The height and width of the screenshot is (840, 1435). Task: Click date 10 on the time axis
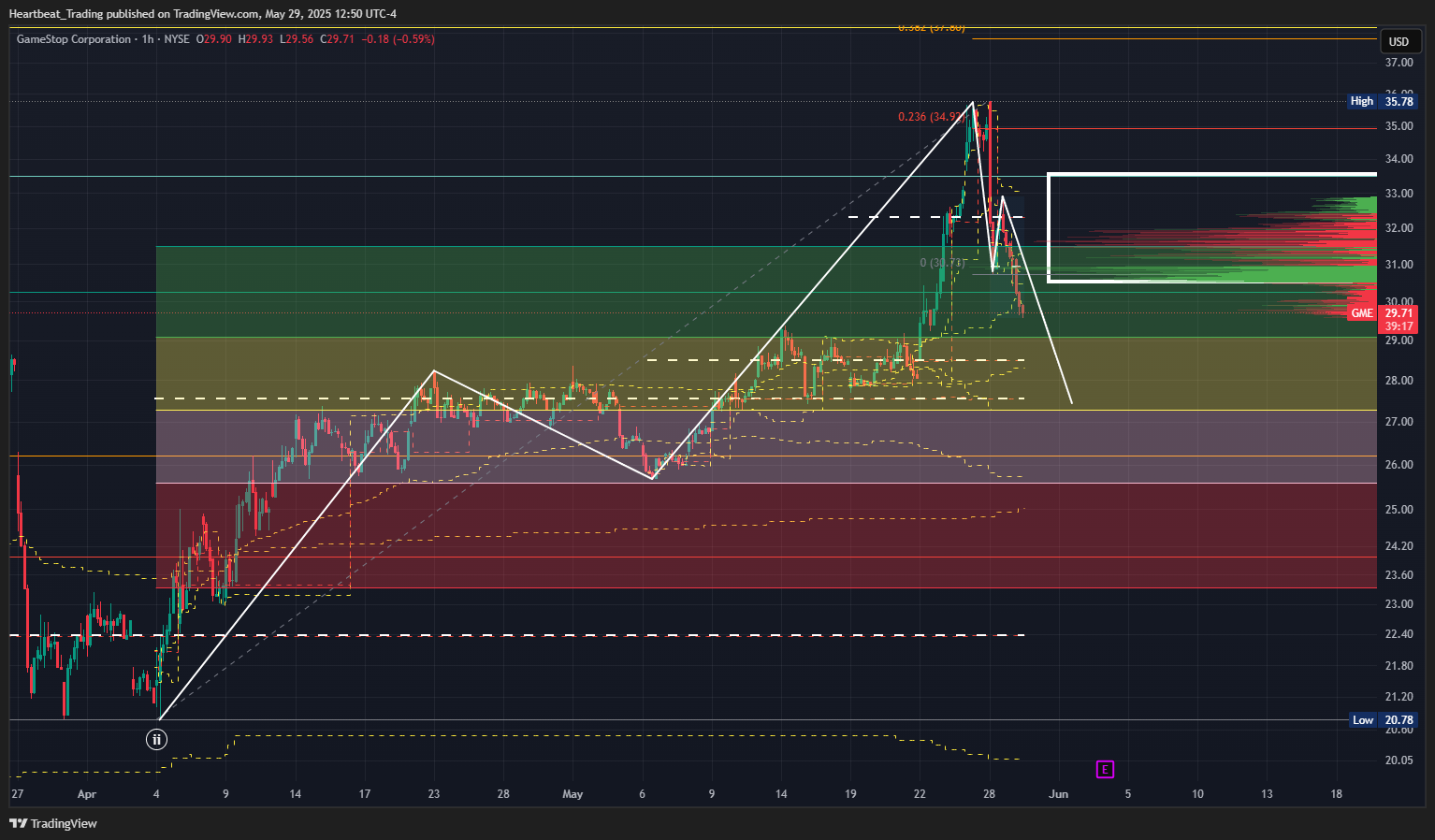click(x=1197, y=794)
